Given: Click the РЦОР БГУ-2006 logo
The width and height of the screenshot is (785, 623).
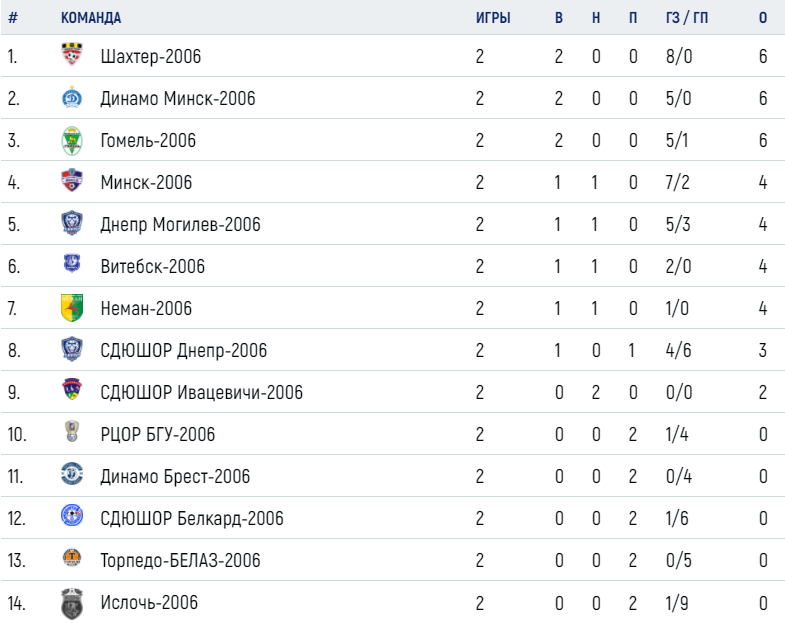Looking at the screenshot, I should (72, 431).
